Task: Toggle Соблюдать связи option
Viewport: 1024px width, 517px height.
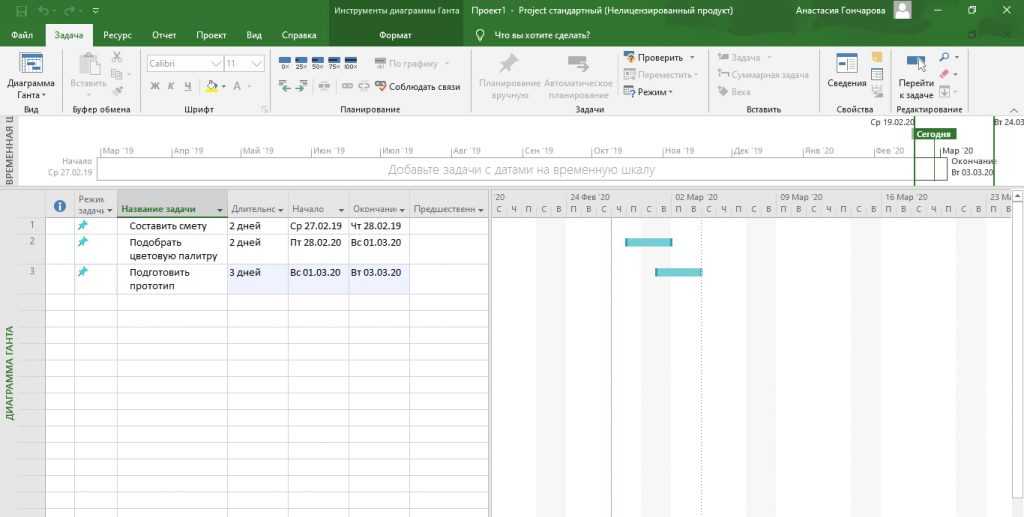Action: (417, 87)
